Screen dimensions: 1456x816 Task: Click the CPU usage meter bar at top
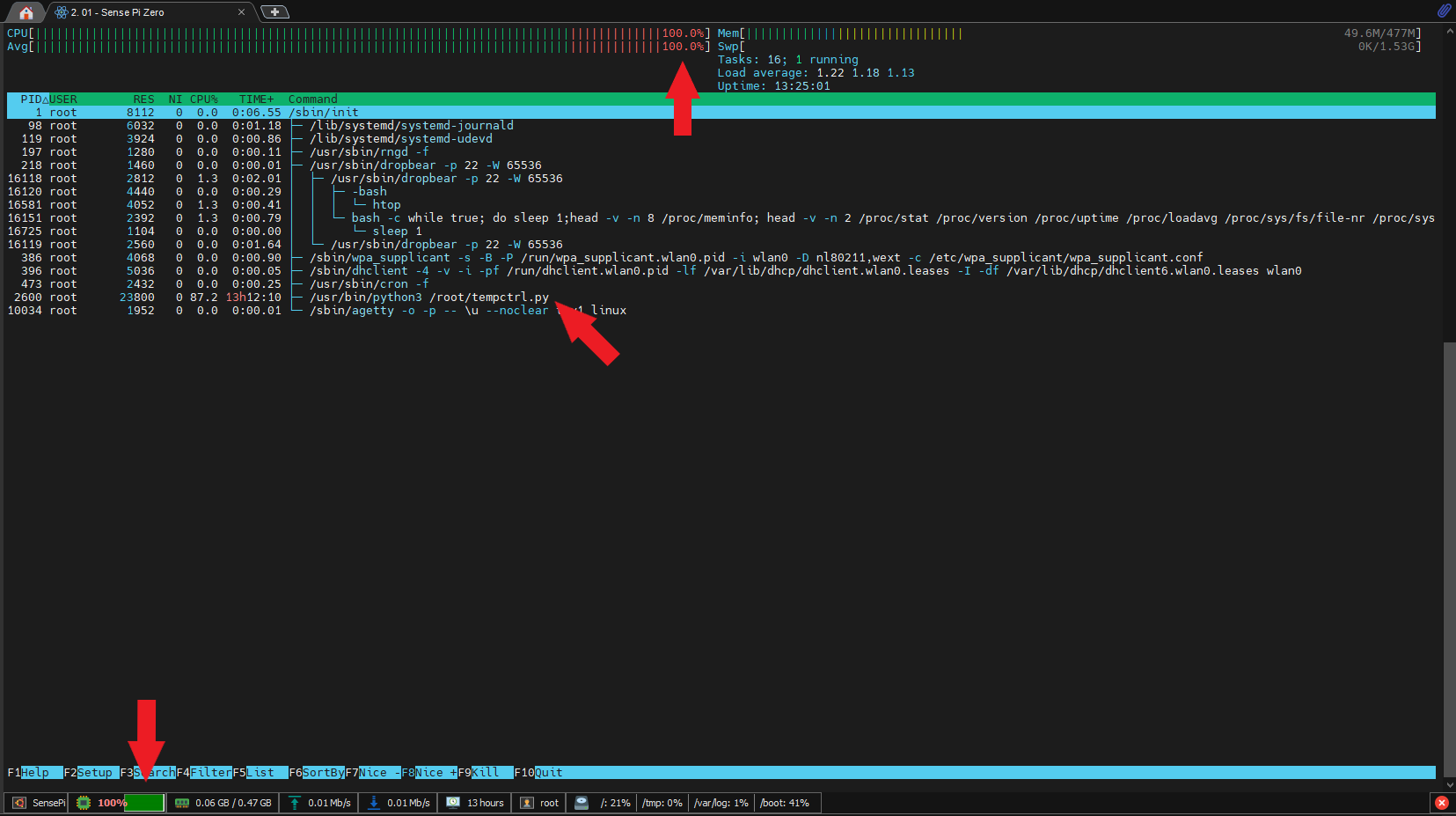(x=359, y=33)
